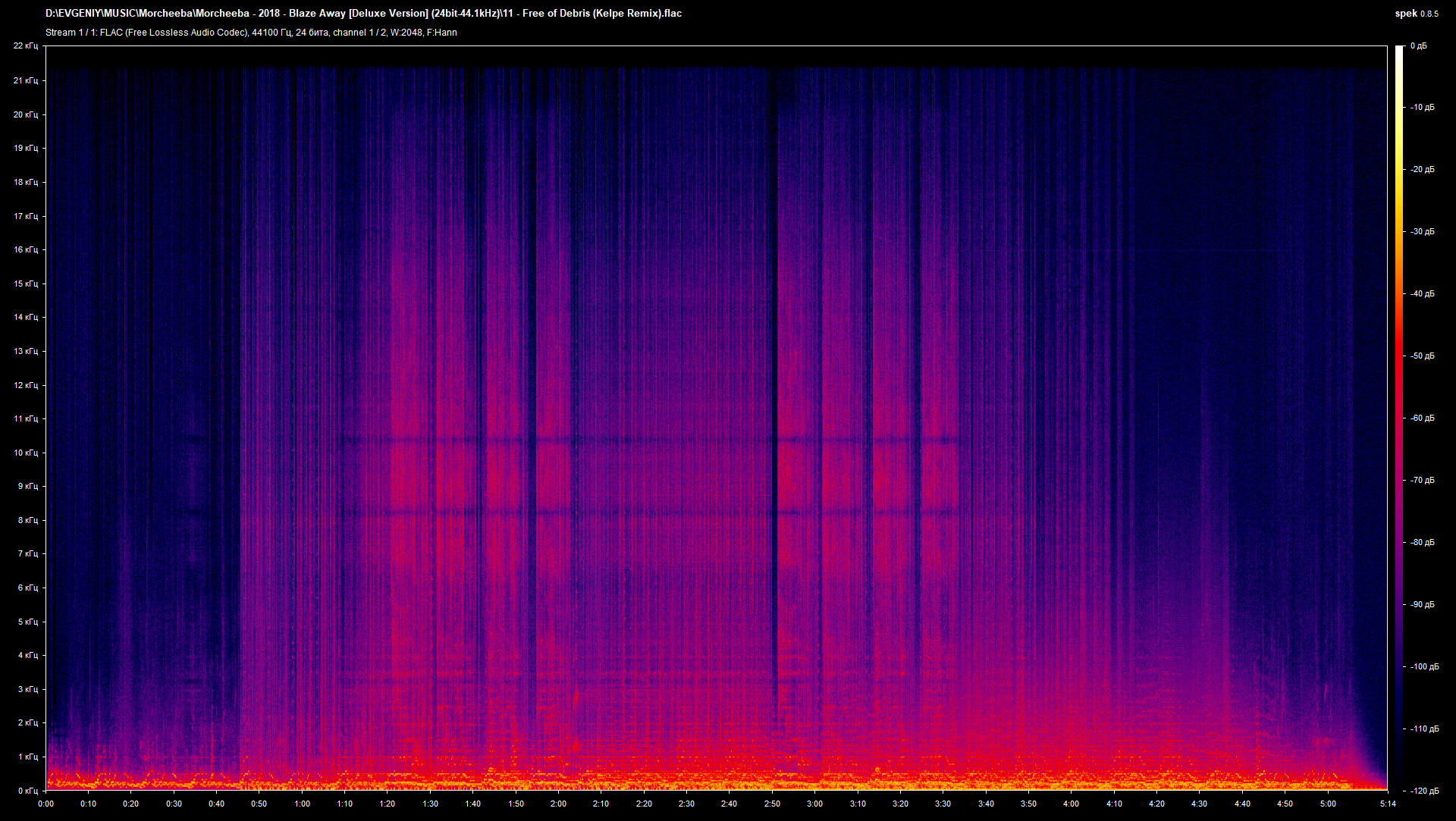Viewport: 1456px width, 821px height.
Task: Click the '2:30' time axis label
Action: [x=686, y=804]
